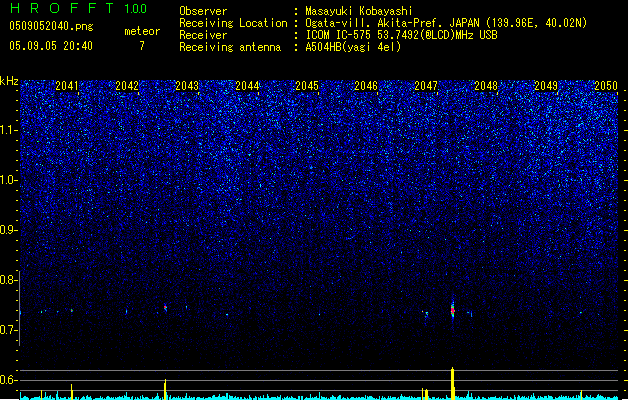Click the kHz axis unit label
Viewport: 629px width, 400px height.
(9, 81)
